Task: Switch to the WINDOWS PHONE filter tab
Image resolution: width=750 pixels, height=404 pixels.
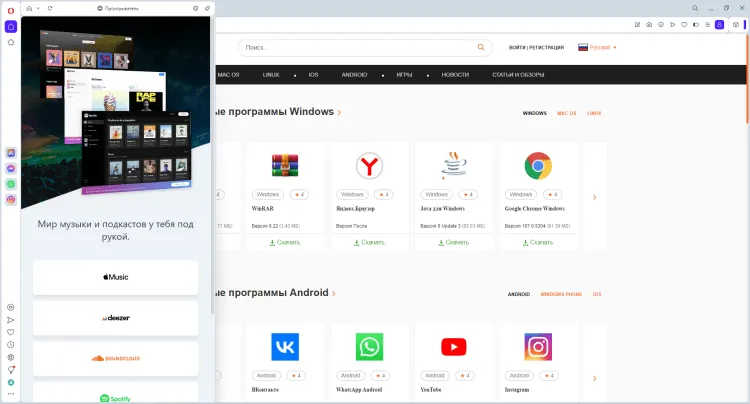Action: pos(561,294)
